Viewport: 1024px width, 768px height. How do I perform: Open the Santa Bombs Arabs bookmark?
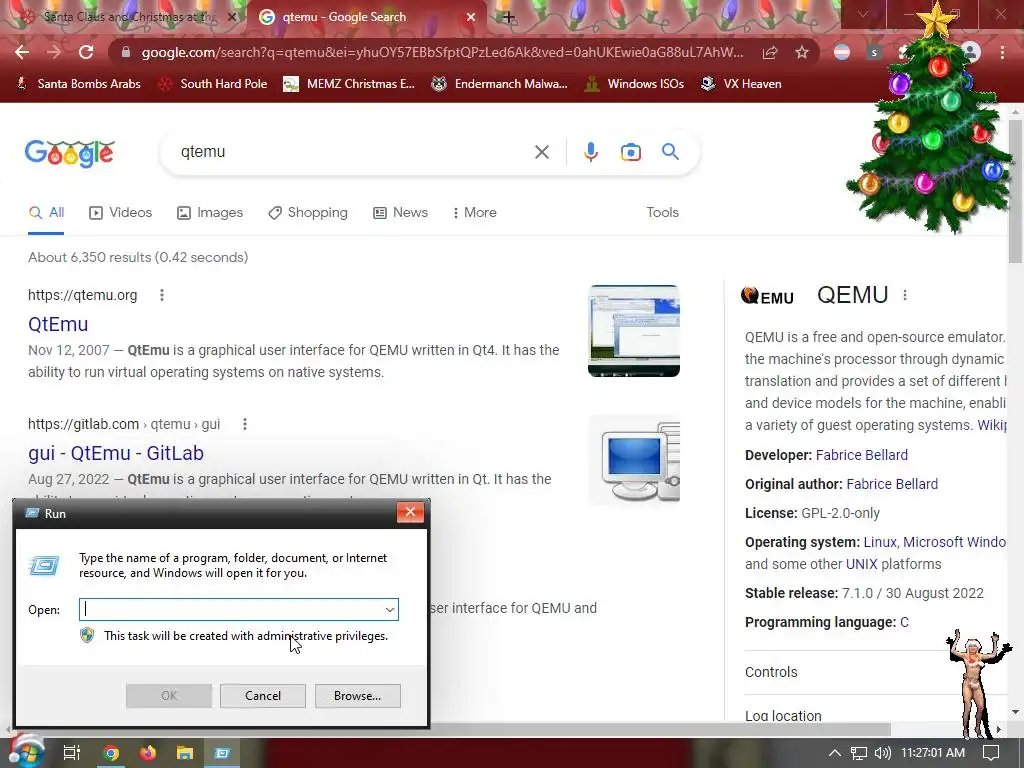point(79,84)
